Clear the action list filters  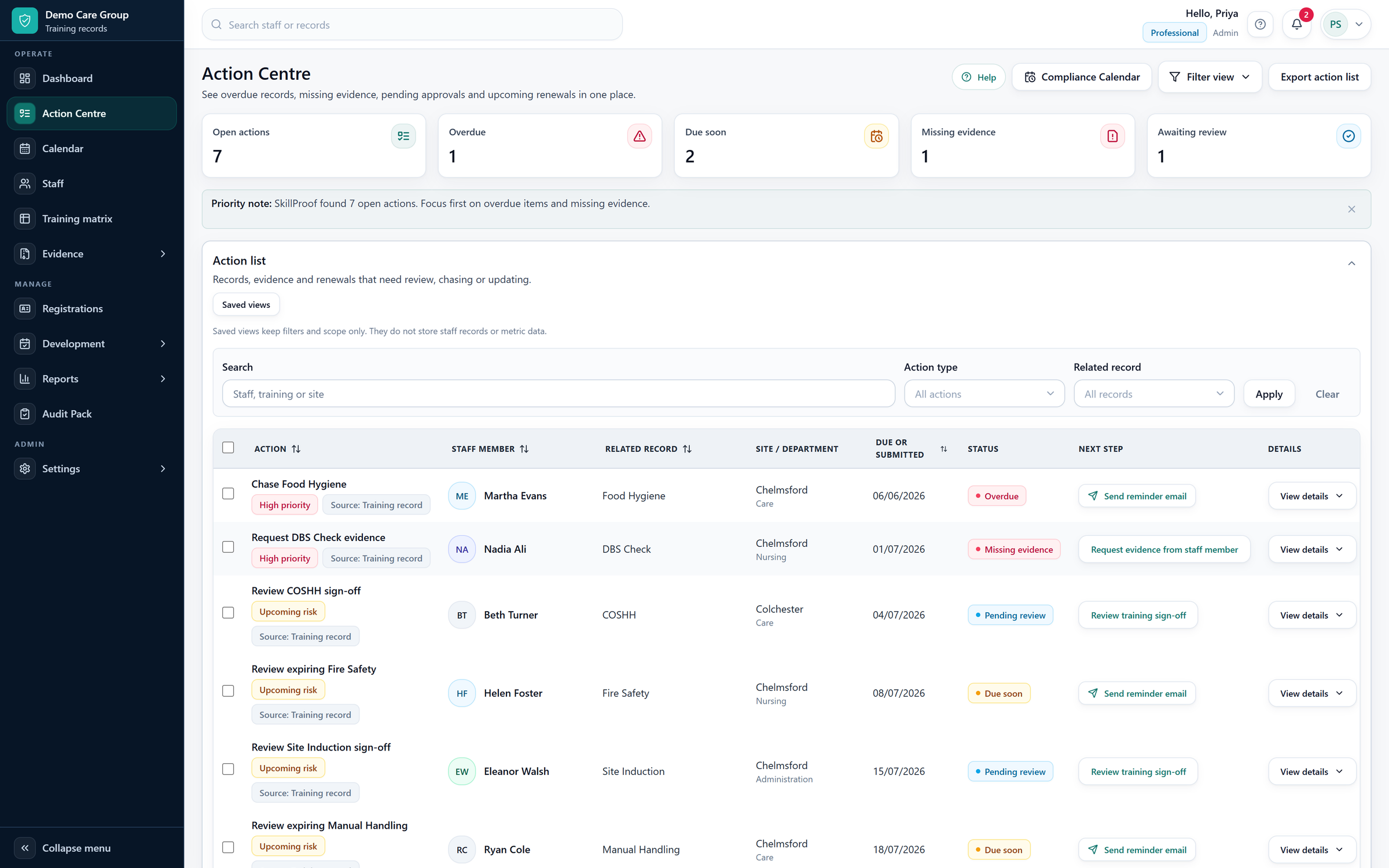coord(1326,394)
